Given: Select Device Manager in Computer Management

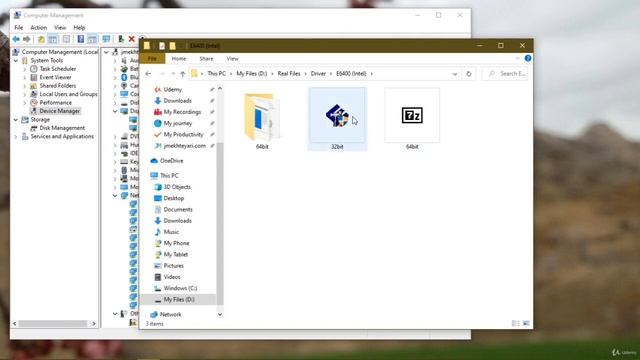Looking at the screenshot, I should click(60, 111).
